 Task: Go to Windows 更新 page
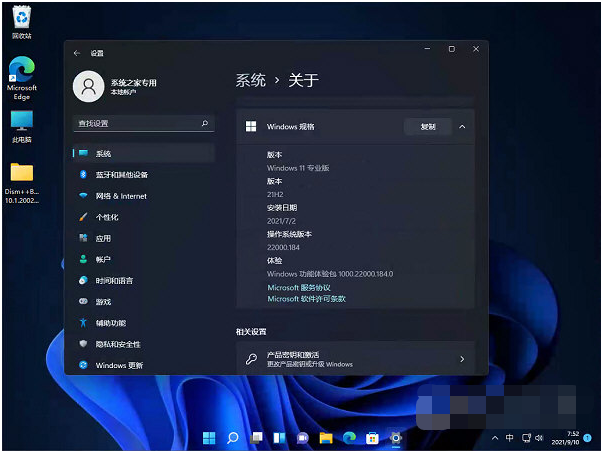point(119,366)
